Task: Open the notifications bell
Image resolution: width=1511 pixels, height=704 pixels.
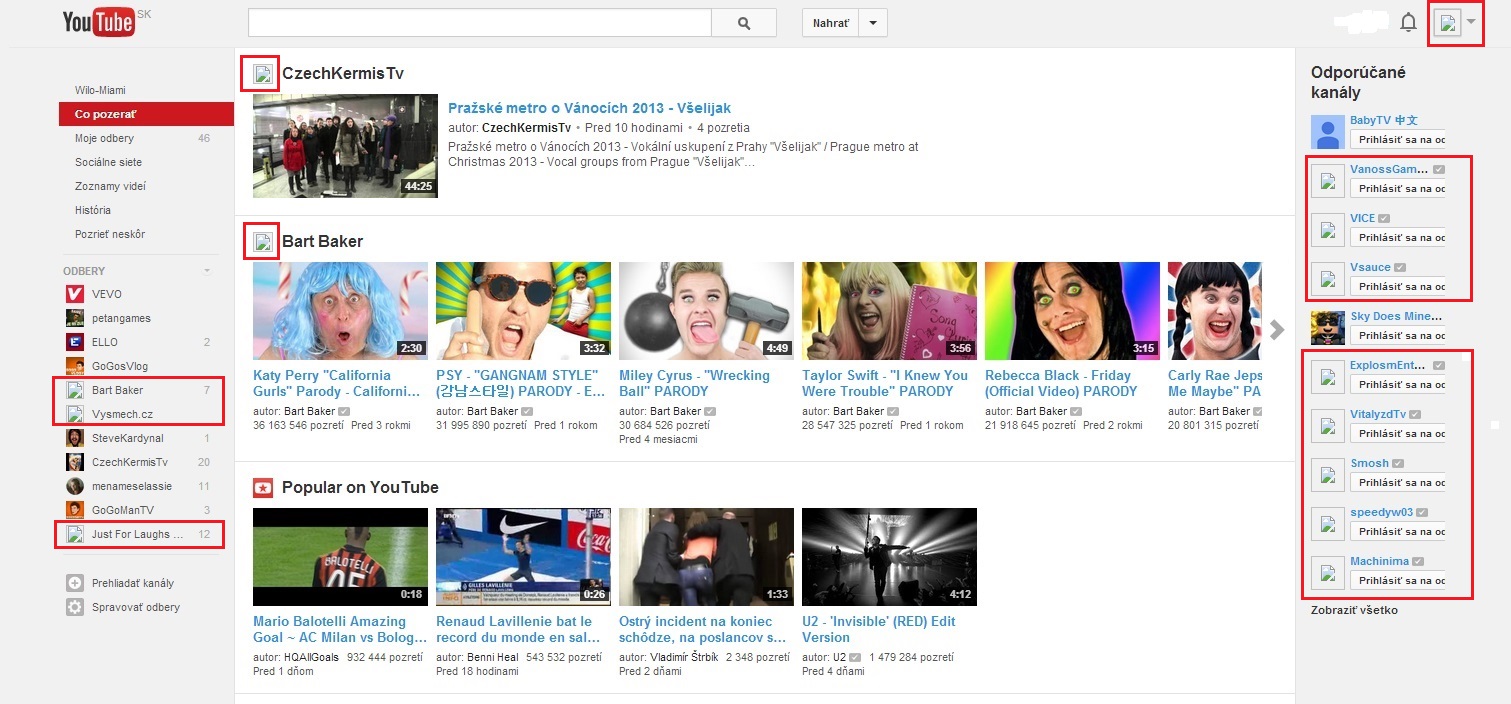Action: point(1408,23)
